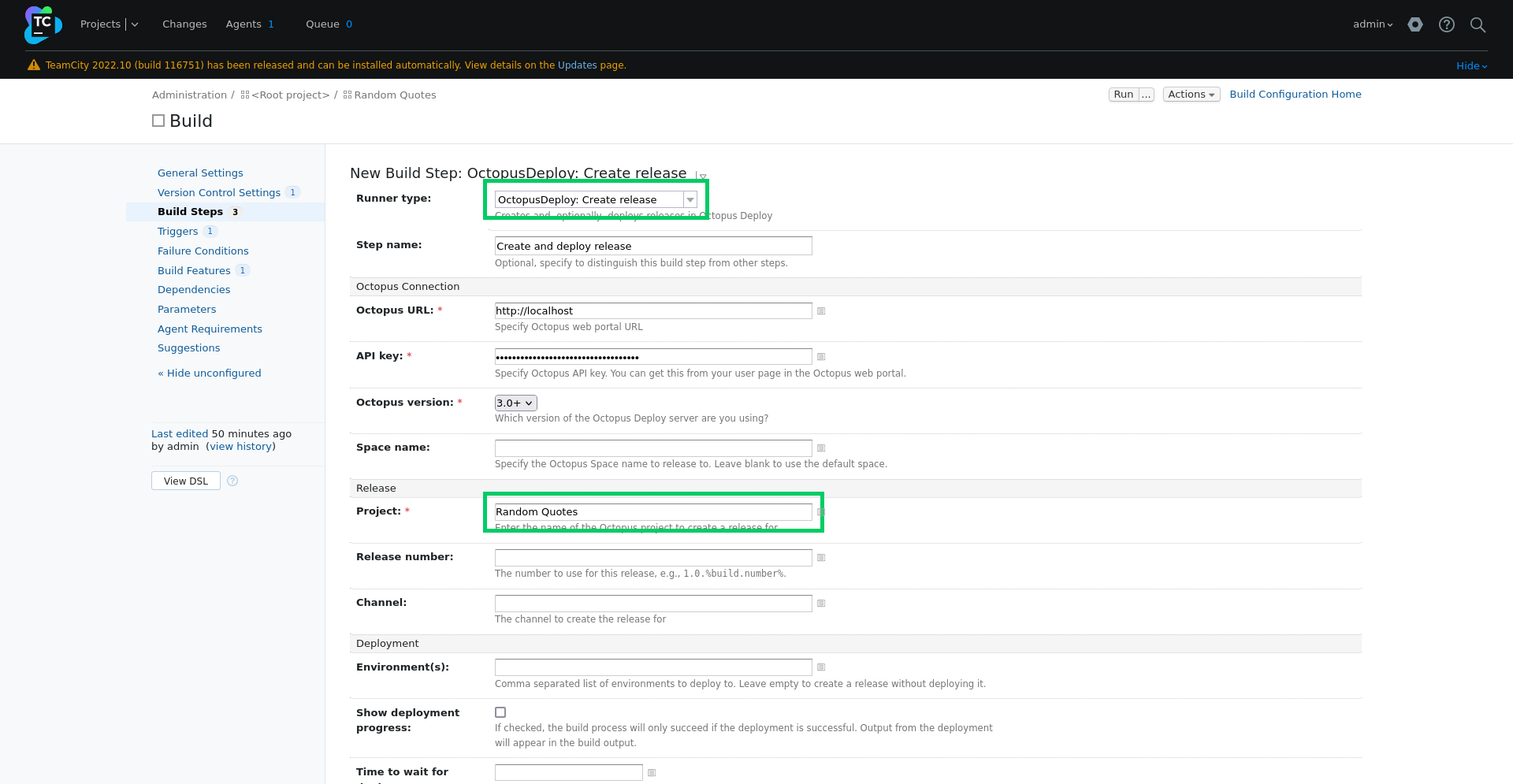Open the Administration settings icon
Screen dimensions: 1513x784
click(1415, 24)
